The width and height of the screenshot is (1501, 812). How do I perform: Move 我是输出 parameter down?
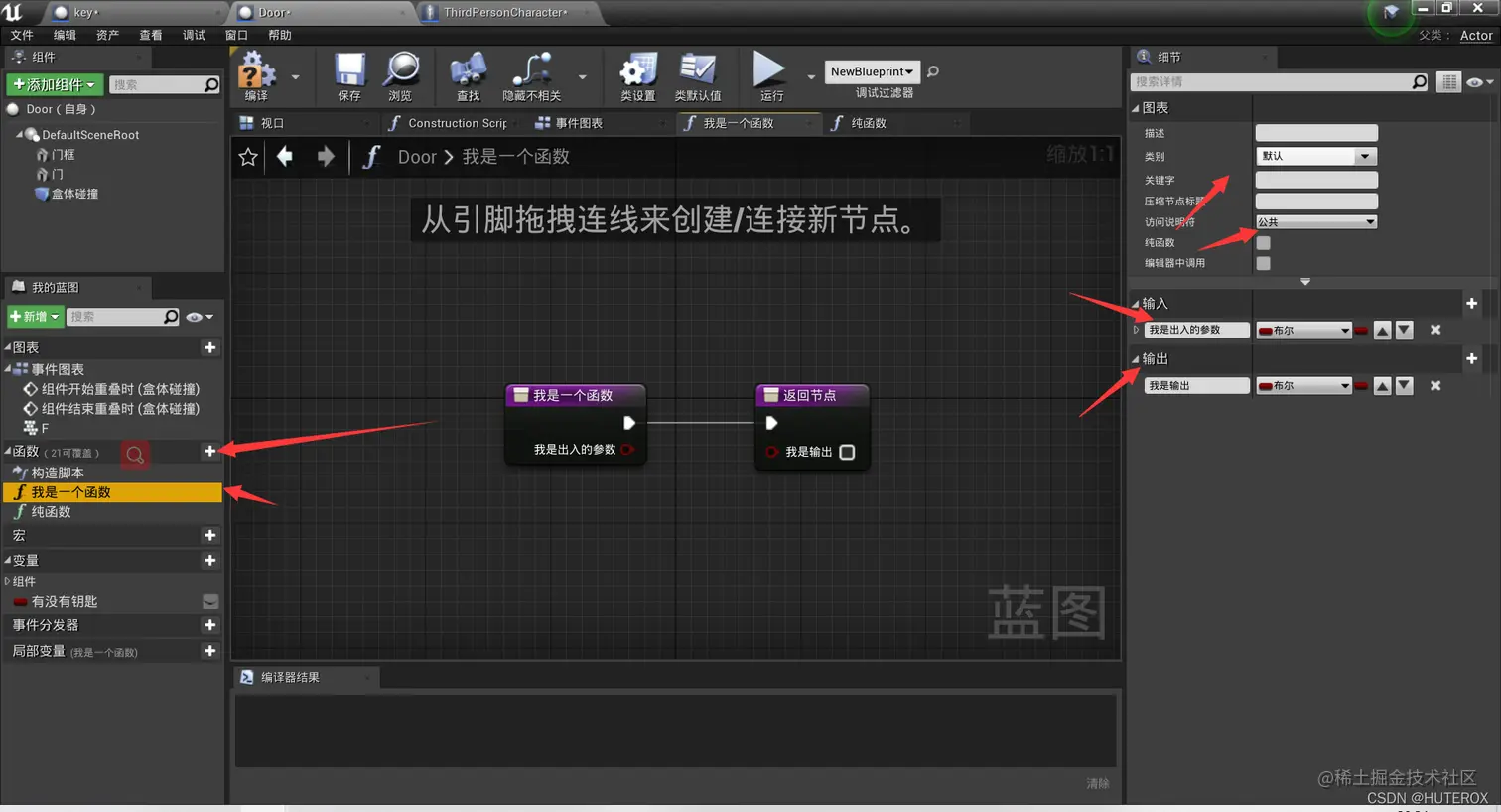tap(1404, 385)
